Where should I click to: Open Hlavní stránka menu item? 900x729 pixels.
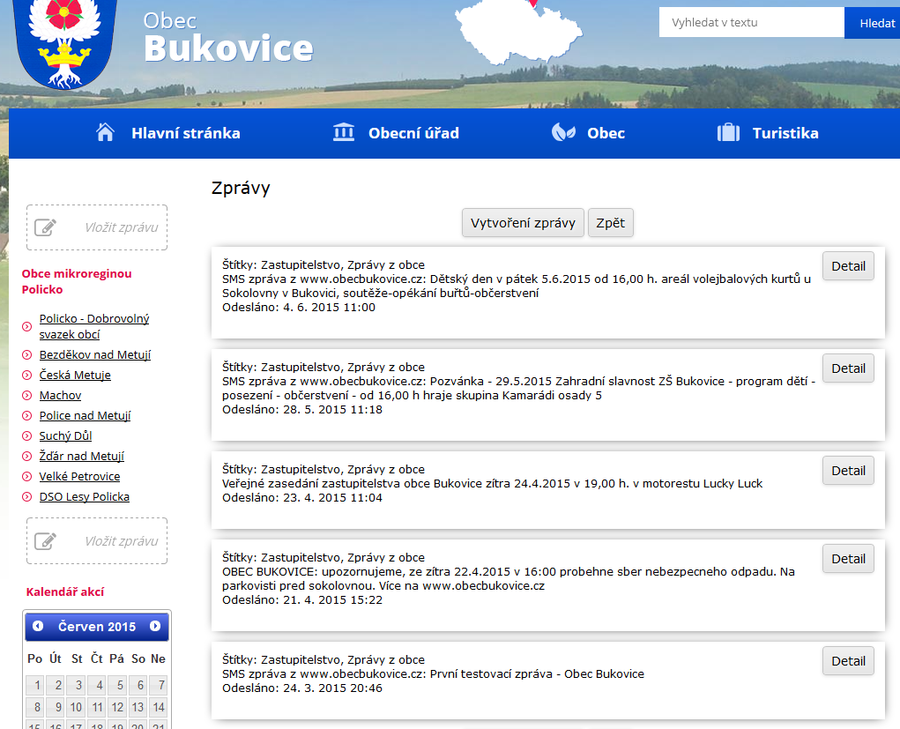point(185,133)
